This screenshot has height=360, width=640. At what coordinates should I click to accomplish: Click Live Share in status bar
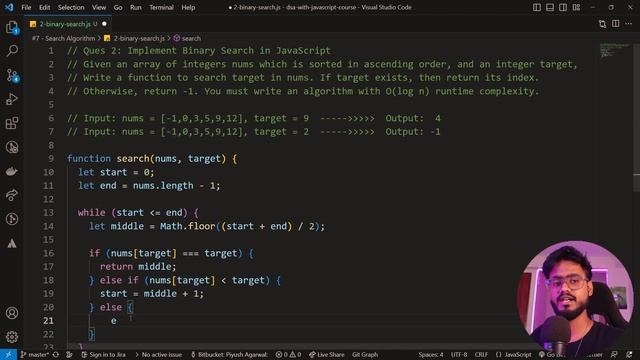326,355
